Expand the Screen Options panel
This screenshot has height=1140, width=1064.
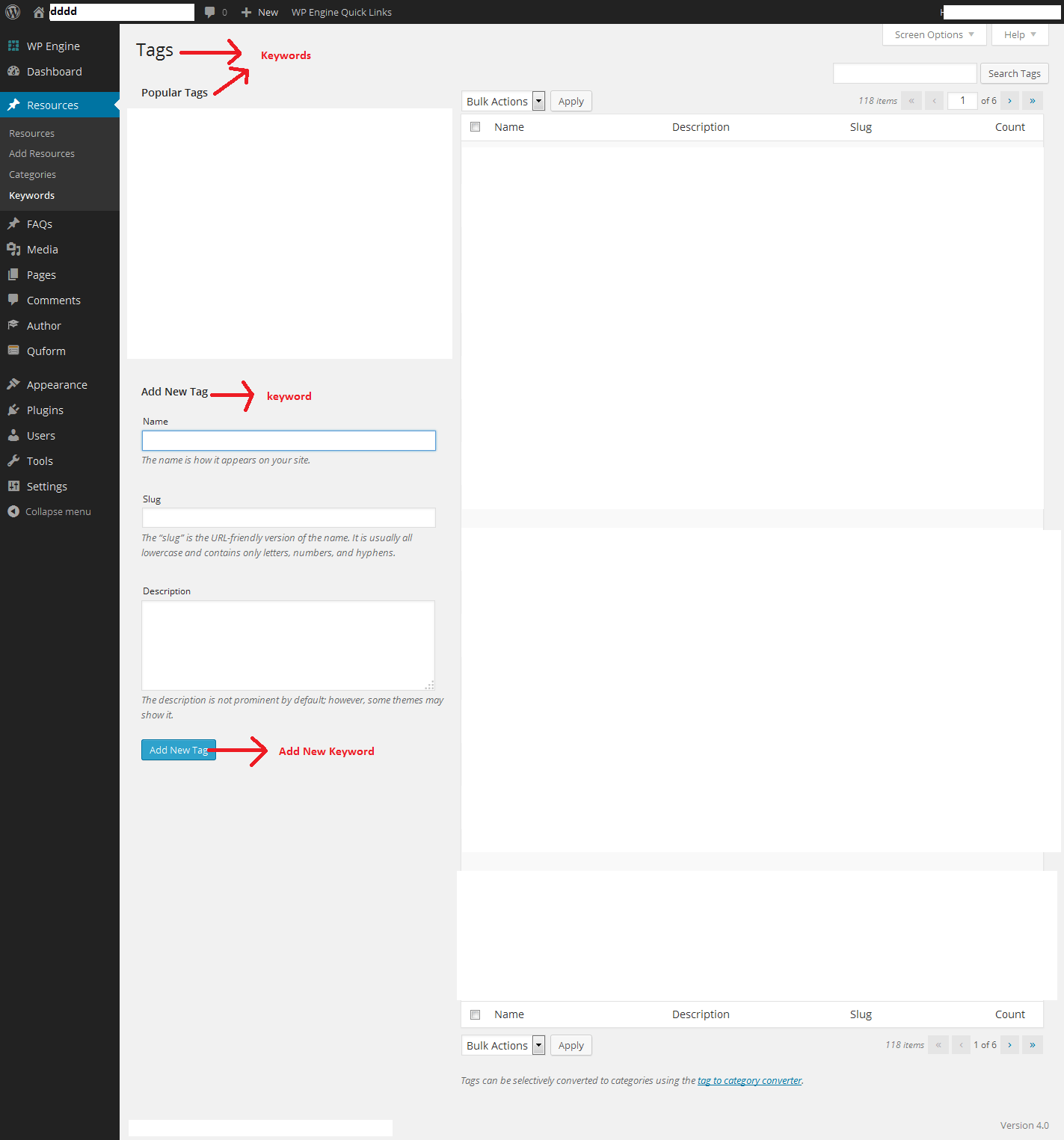pos(934,35)
